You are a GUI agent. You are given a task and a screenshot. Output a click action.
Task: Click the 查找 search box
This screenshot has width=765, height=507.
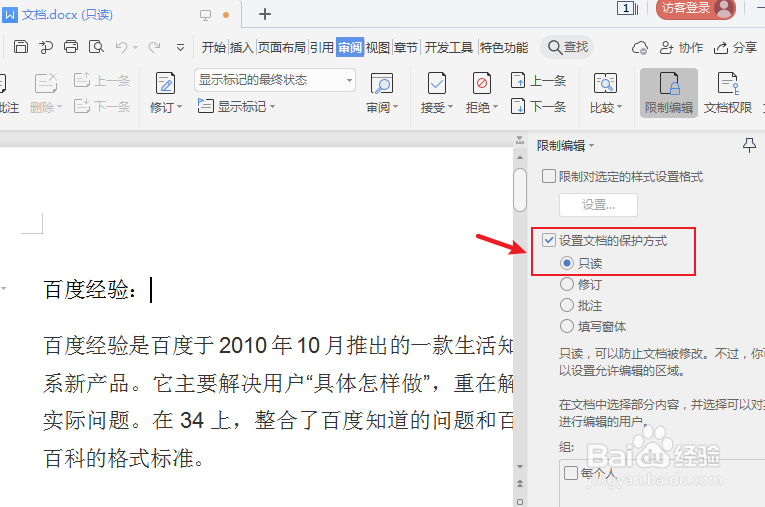[x=568, y=47]
